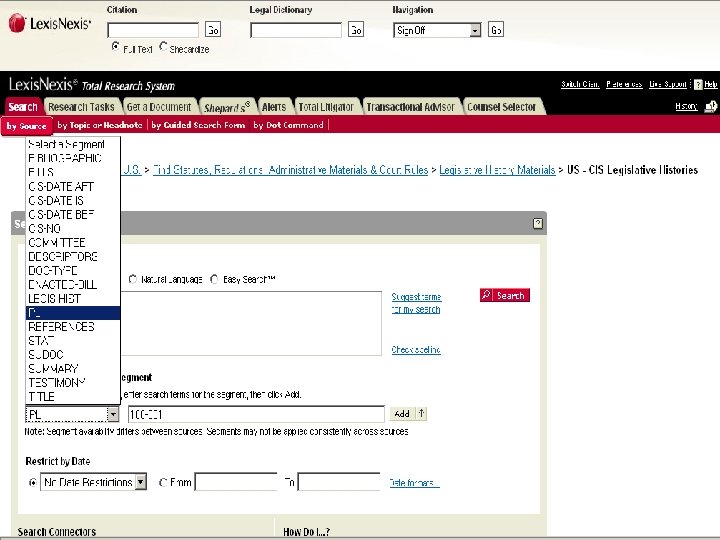Choose BILLS from segment list
The height and width of the screenshot is (540, 720).
click(x=73, y=173)
